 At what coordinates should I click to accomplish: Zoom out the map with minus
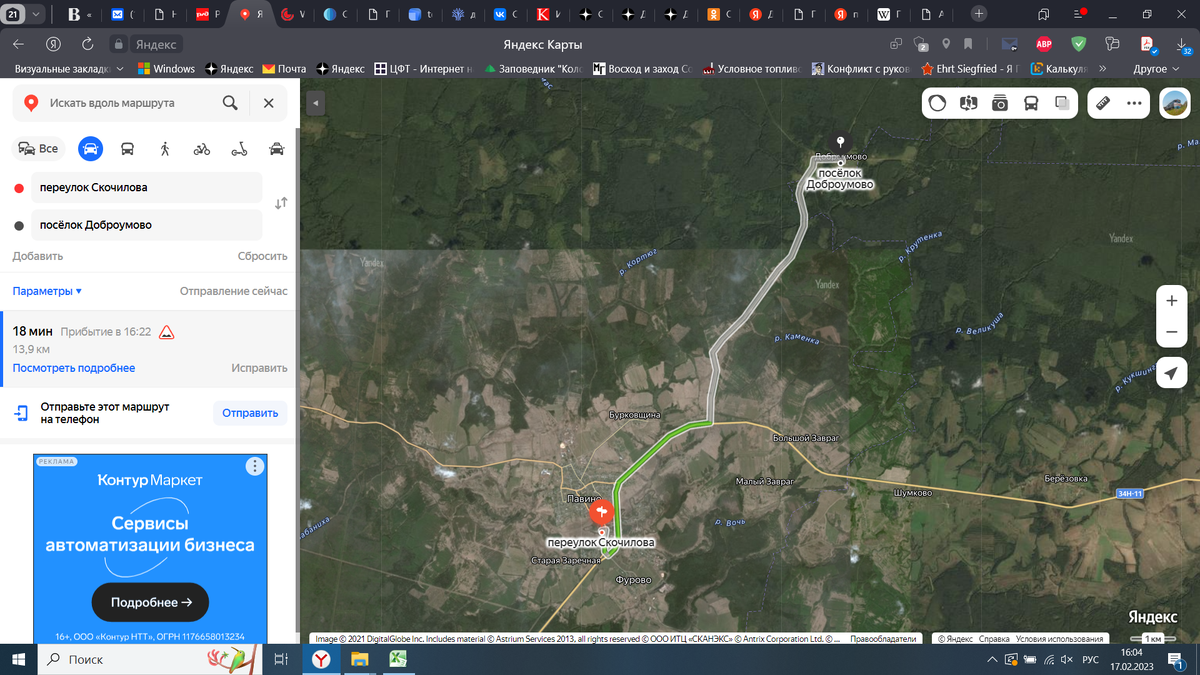coord(1171,331)
